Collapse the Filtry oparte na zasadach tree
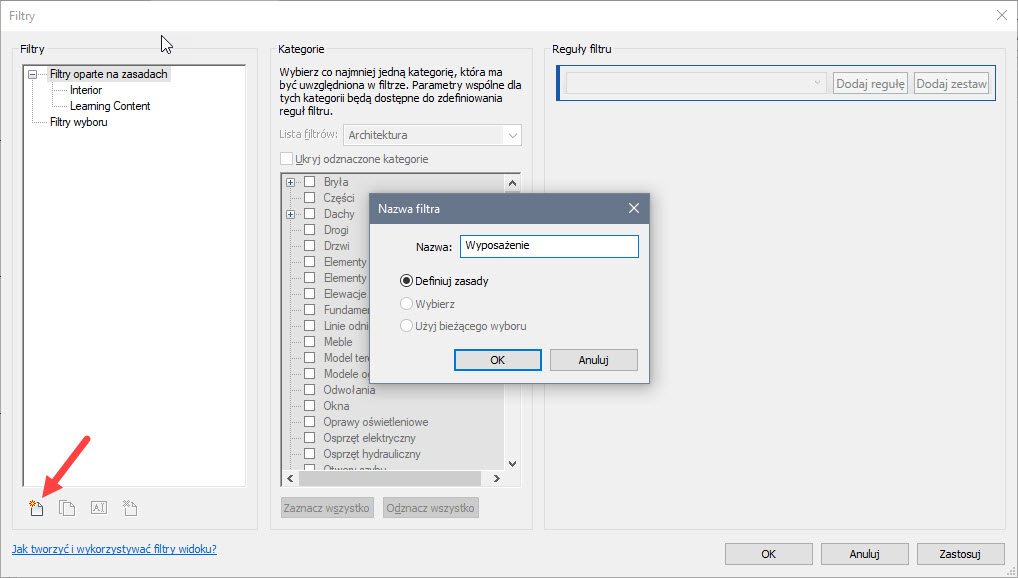The height and width of the screenshot is (578, 1018). click(x=33, y=74)
